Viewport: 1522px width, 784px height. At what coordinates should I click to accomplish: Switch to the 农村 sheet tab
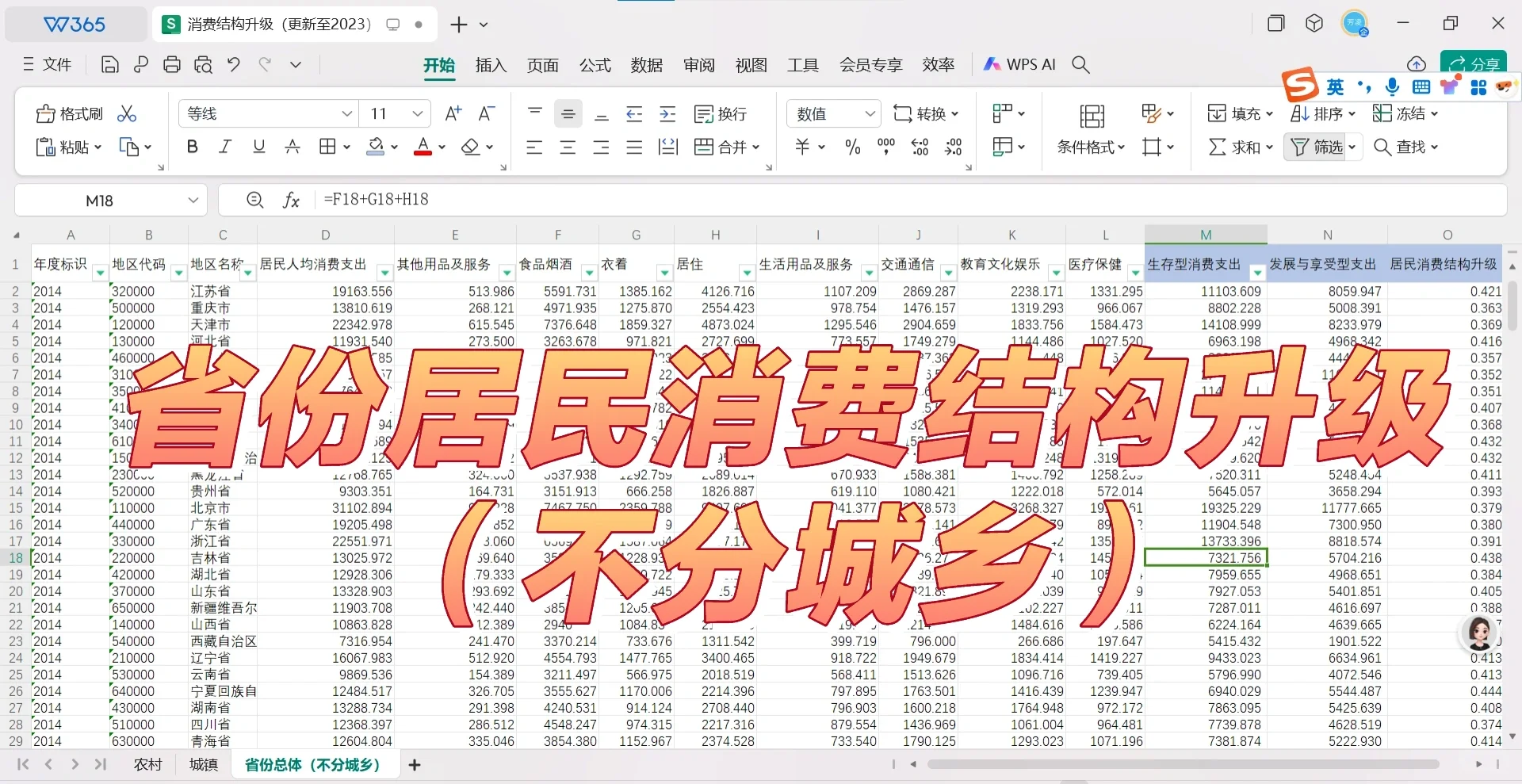pos(147,764)
